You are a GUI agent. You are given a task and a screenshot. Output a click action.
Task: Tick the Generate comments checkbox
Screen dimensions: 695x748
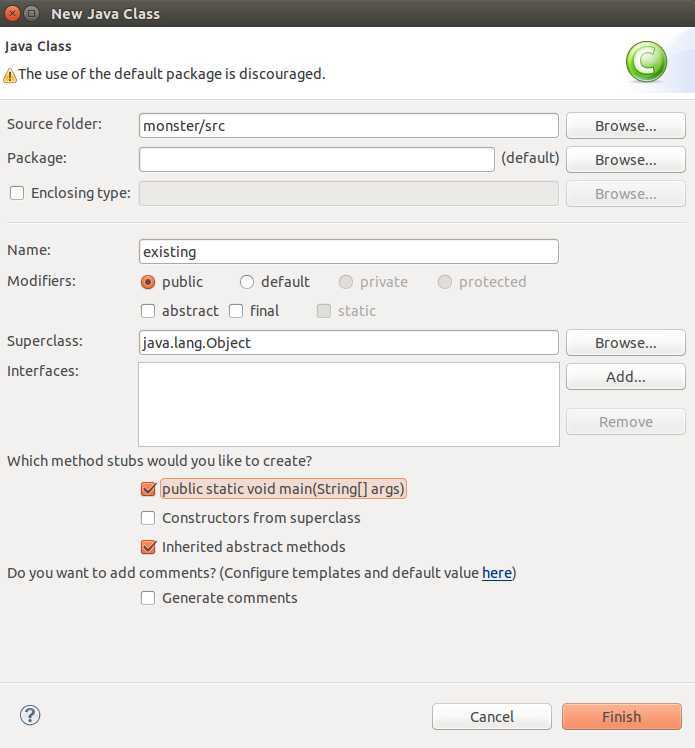(x=148, y=598)
